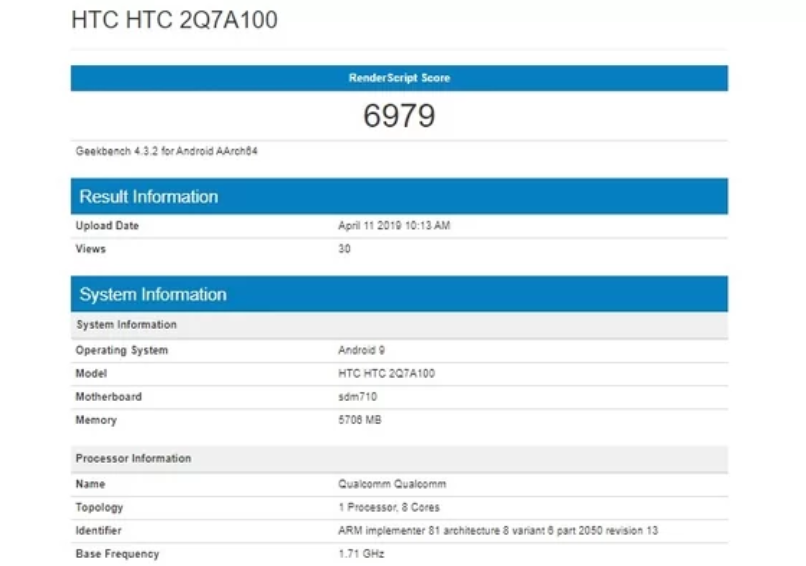
Task: Click the Views value 30
Action: click(x=344, y=249)
